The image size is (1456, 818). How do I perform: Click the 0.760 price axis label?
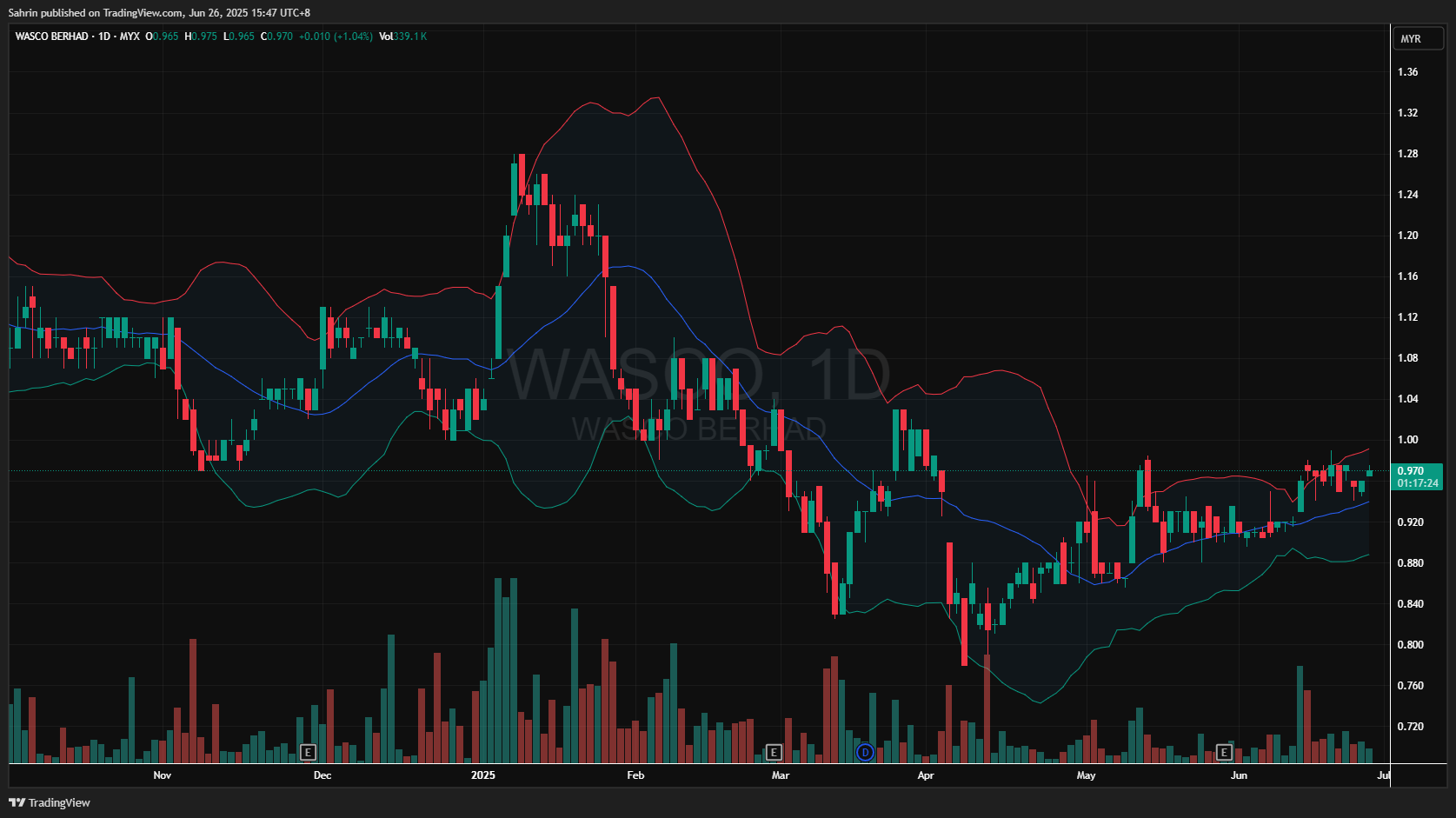(1410, 686)
